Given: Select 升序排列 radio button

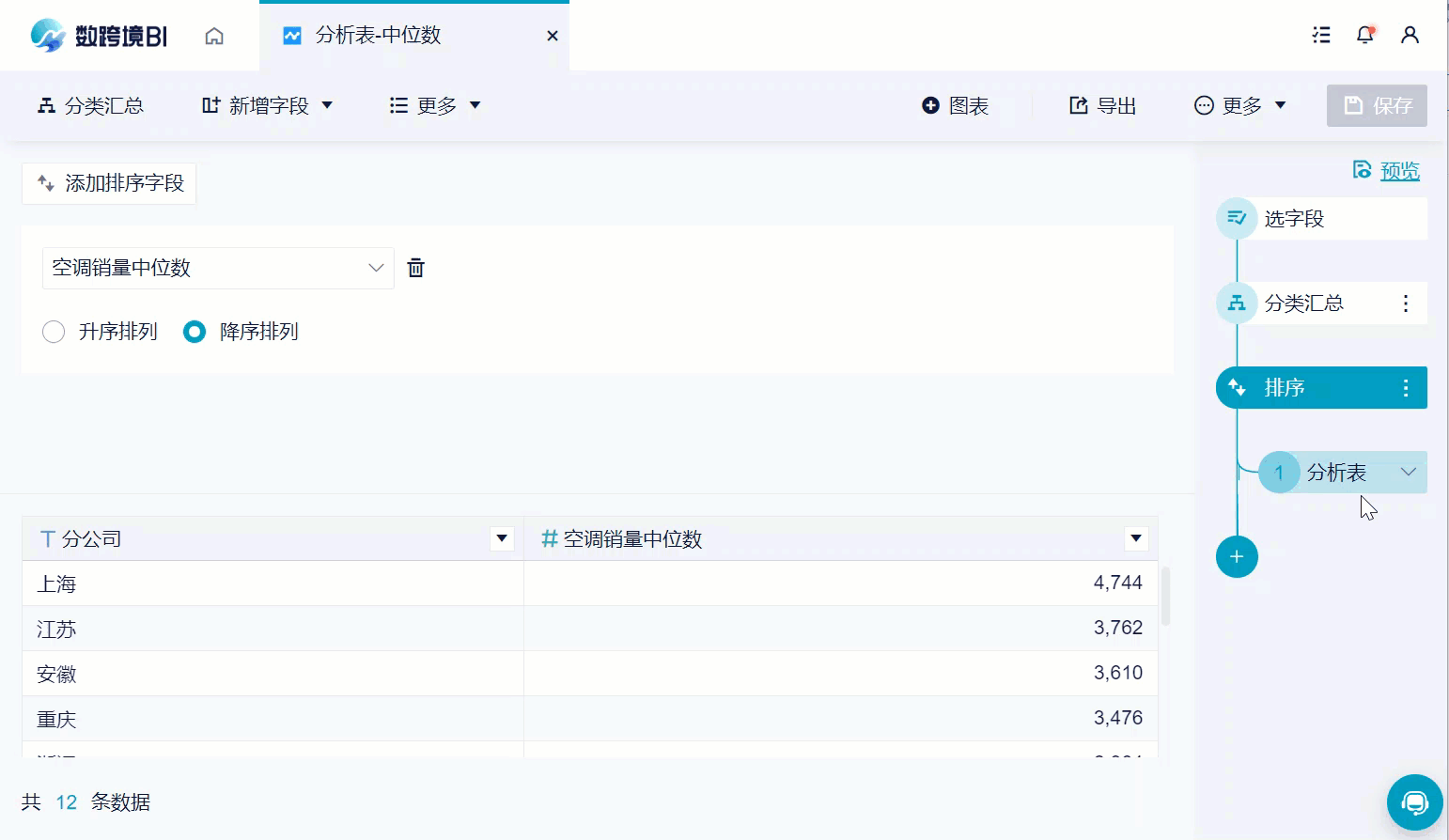Looking at the screenshot, I should pos(54,332).
